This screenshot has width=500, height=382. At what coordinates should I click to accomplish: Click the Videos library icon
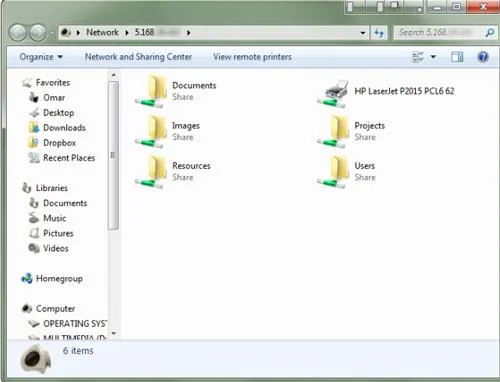[34, 248]
